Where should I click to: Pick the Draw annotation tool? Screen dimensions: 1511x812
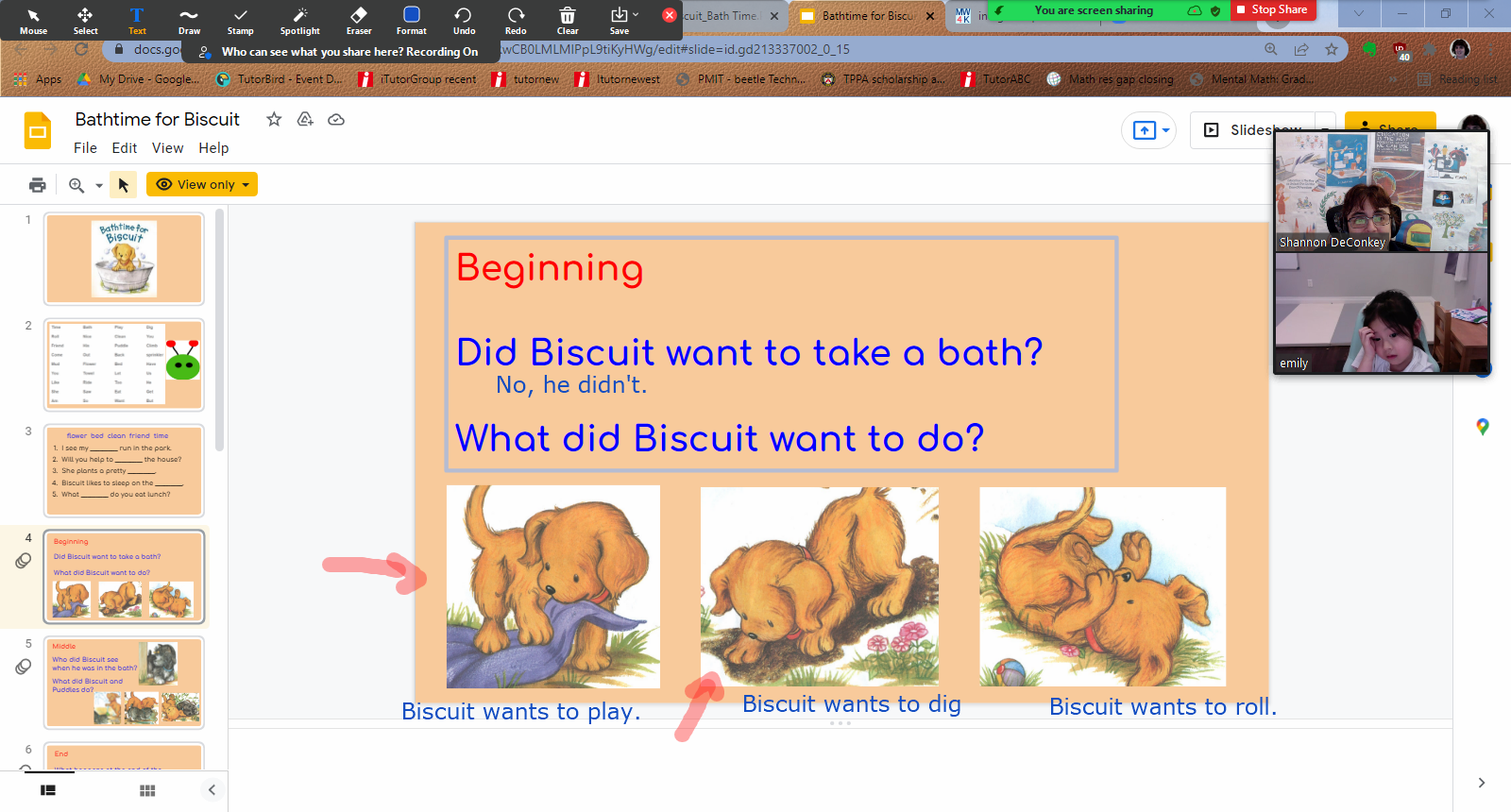pos(189,21)
